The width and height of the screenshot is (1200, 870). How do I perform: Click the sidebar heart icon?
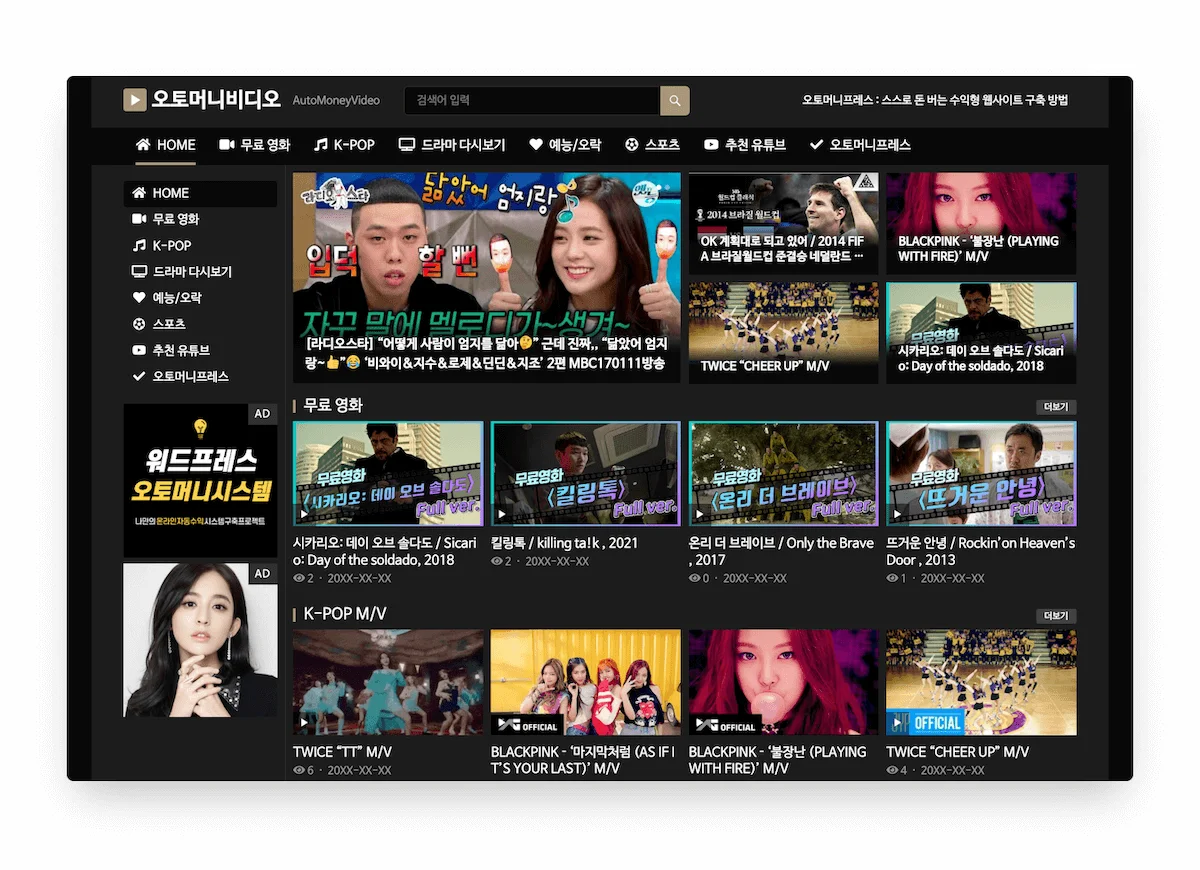coord(139,298)
